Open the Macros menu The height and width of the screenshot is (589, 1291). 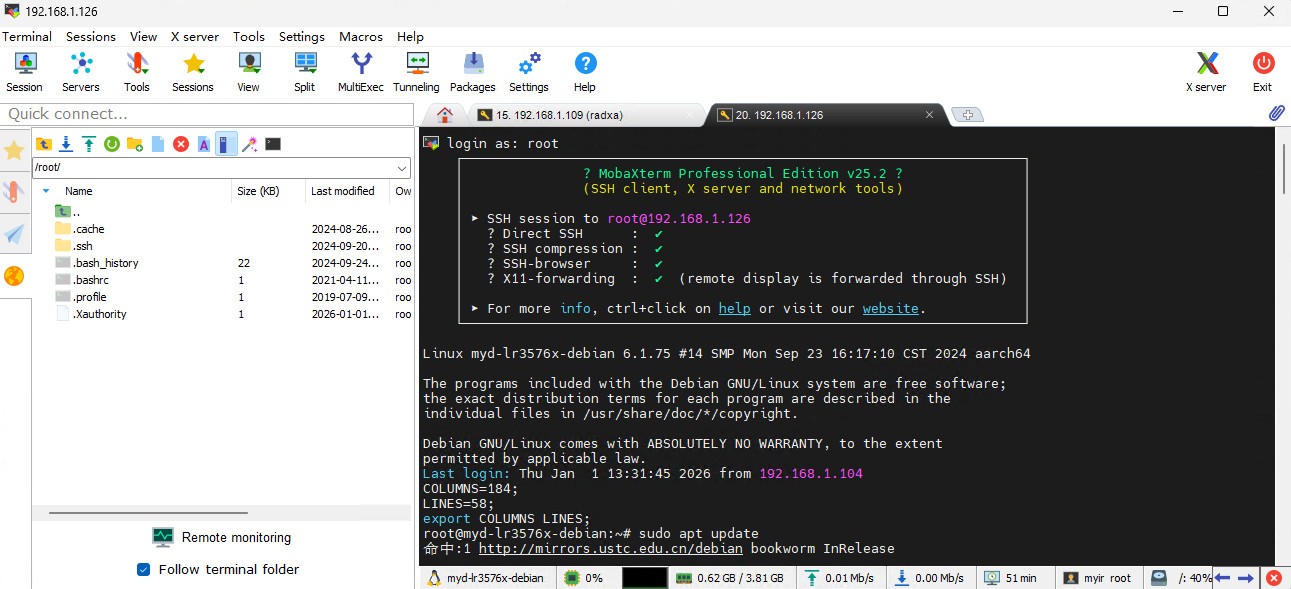click(x=360, y=36)
